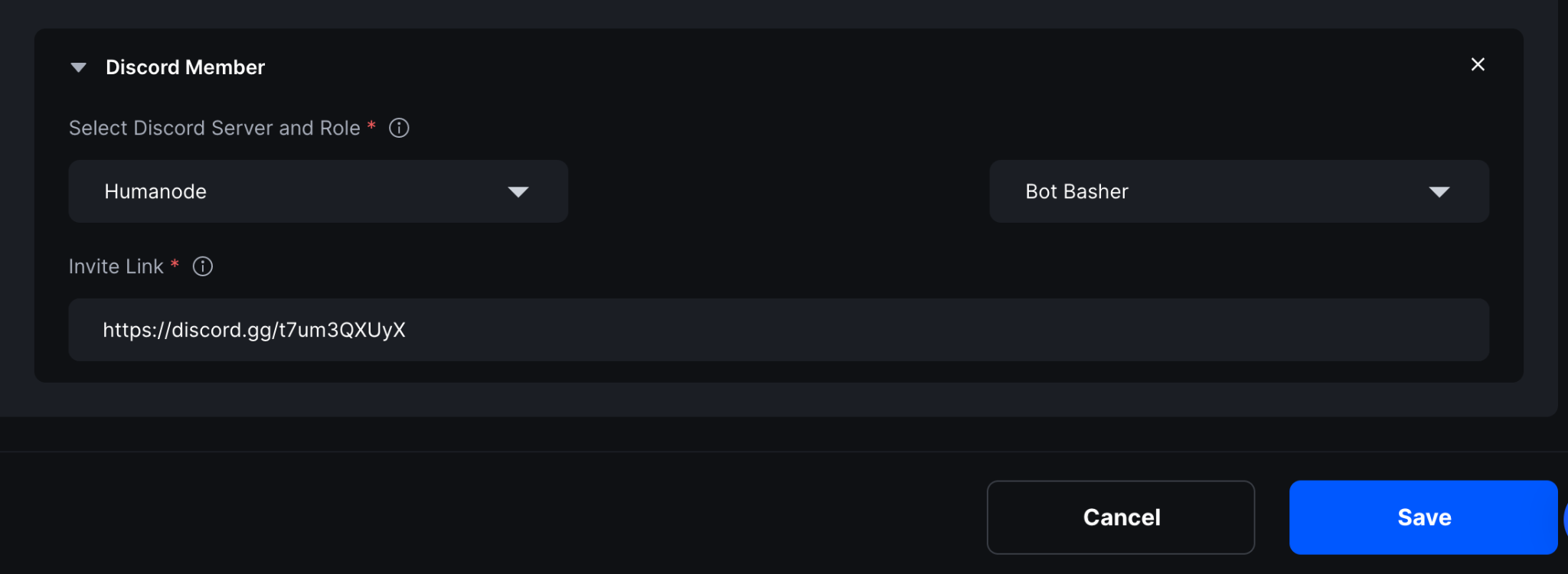Click the Select Discord Server and Role label
1568x574 pixels.
pyautogui.click(x=214, y=128)
